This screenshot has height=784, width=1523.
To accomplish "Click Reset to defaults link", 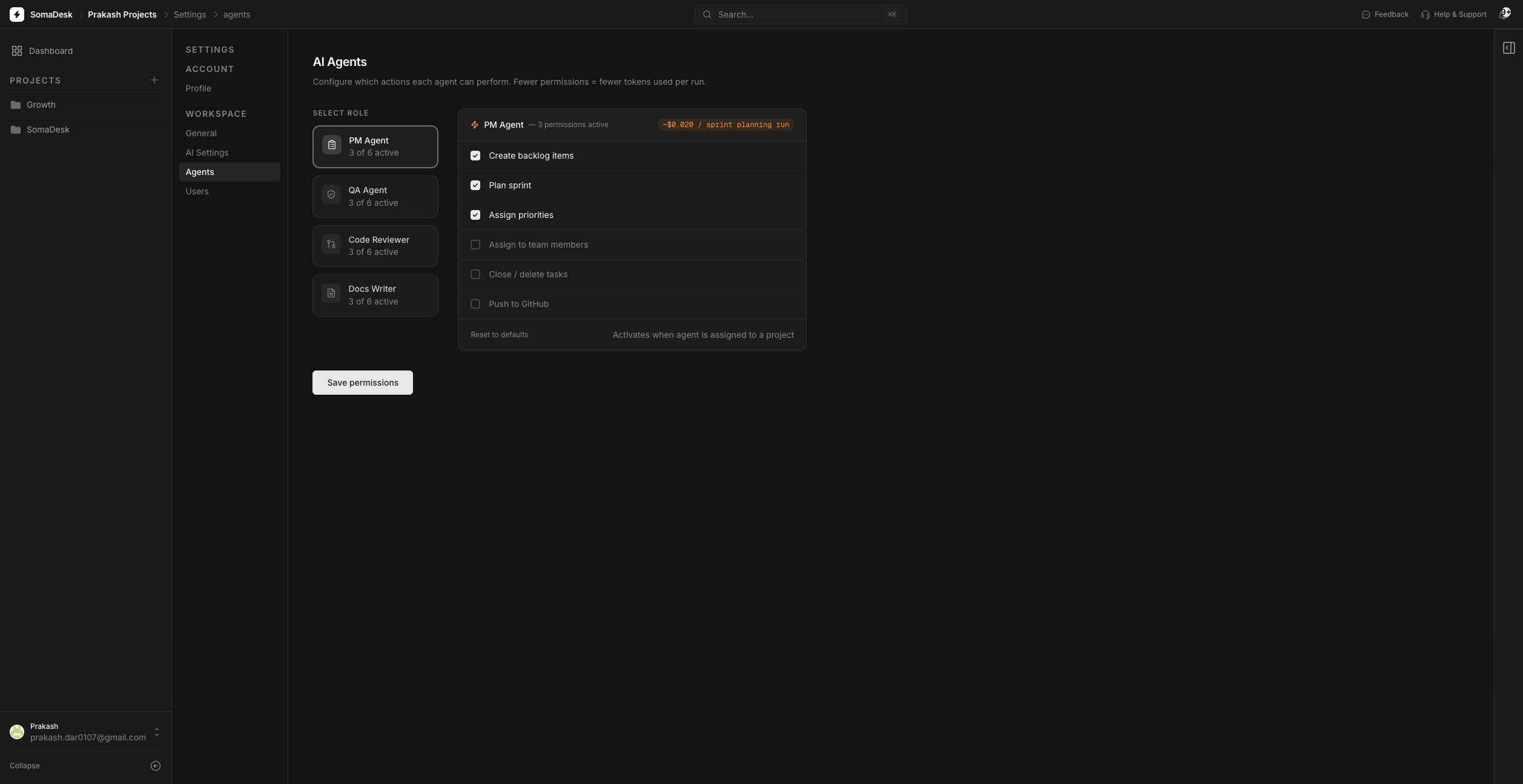I will point(499,335).
